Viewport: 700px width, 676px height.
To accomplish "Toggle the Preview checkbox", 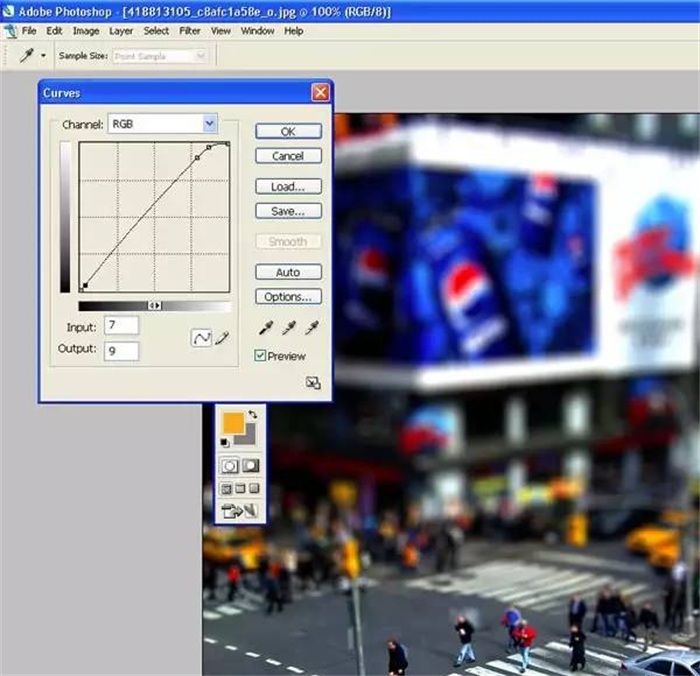I will point(260,355).
